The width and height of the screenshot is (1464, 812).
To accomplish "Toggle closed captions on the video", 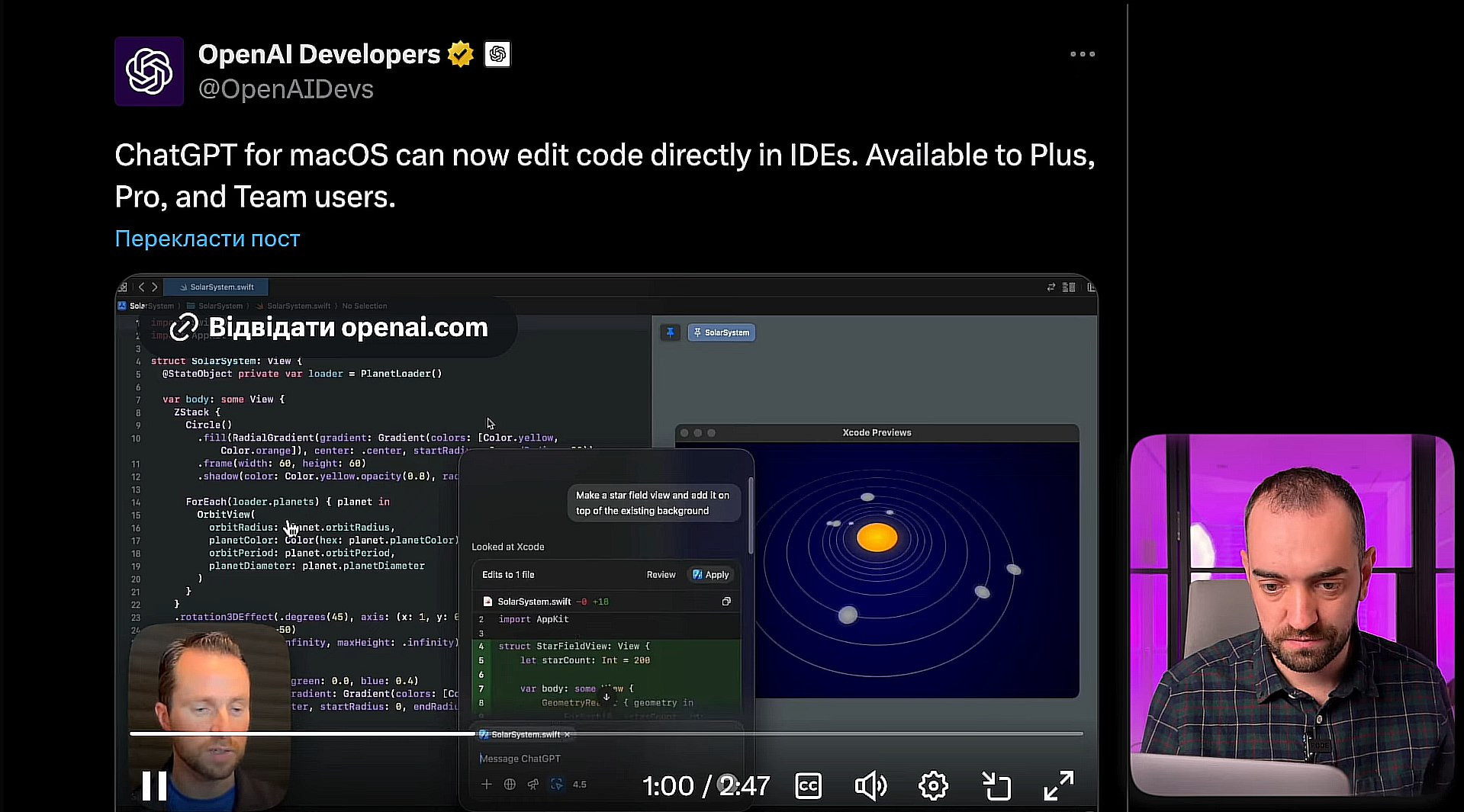I will click(808, 785).
